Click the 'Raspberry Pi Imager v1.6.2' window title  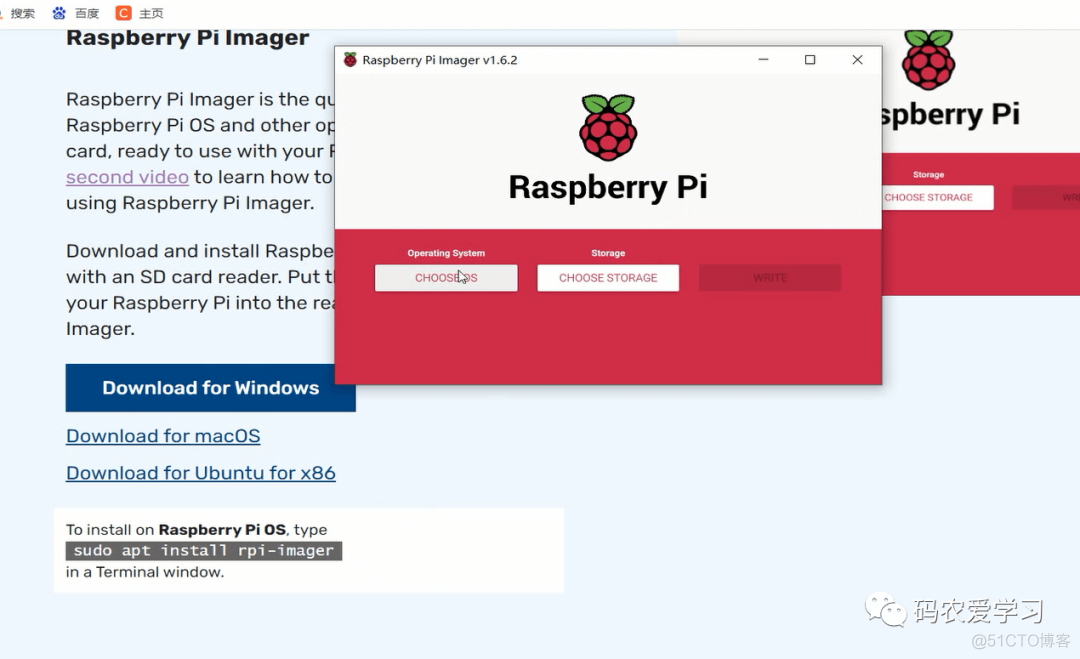[x=439, y=60]
